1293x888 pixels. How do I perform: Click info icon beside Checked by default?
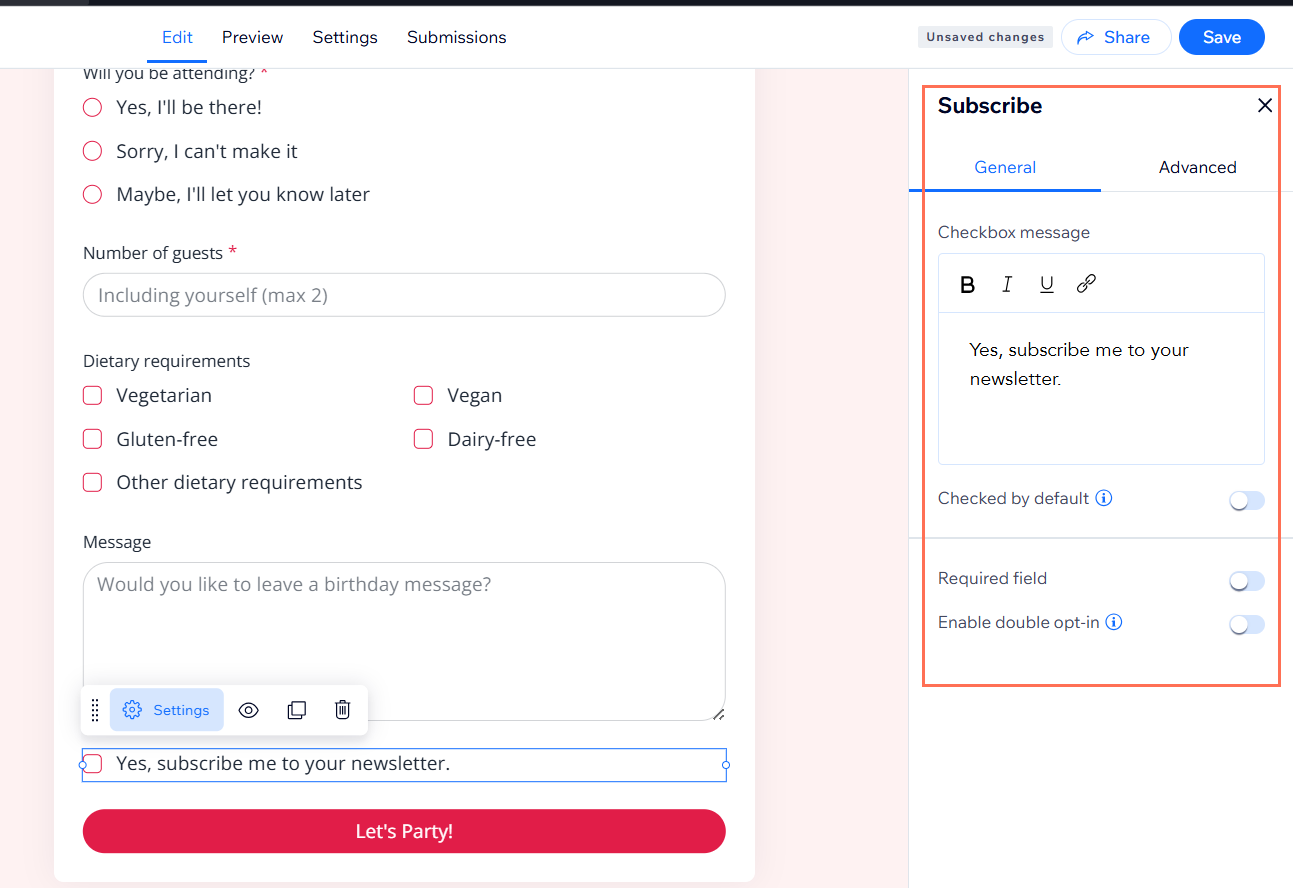[x=1104, y=498]
